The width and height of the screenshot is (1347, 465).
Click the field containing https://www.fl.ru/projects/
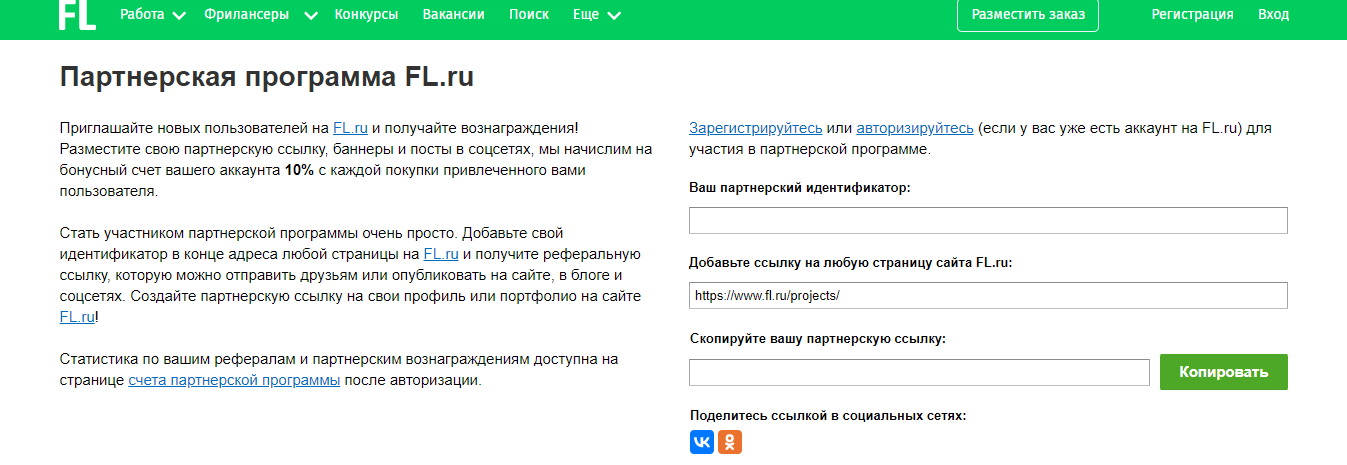point(988,296)
